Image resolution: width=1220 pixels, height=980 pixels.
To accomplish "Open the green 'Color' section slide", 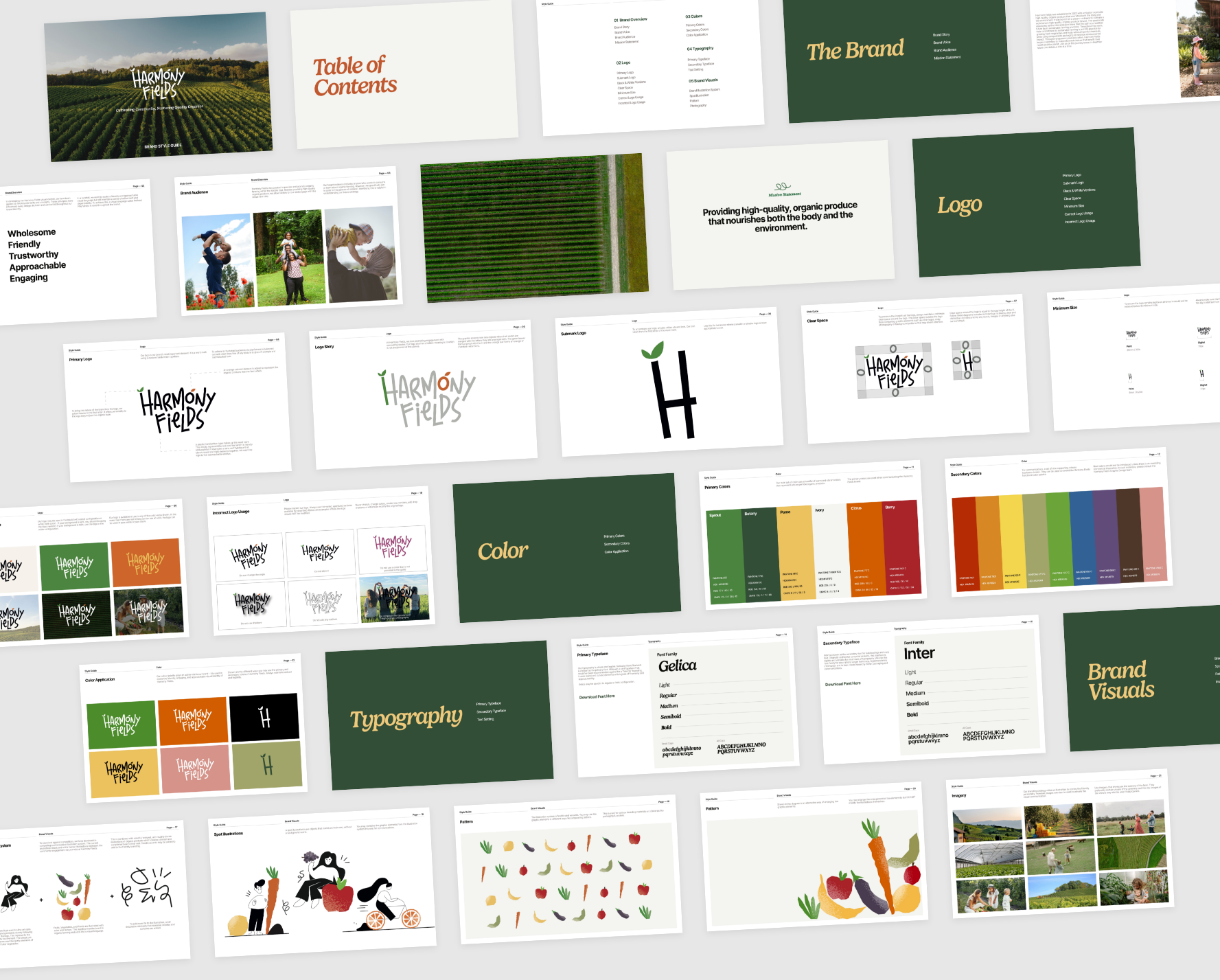I will click(x=567, y=548).
